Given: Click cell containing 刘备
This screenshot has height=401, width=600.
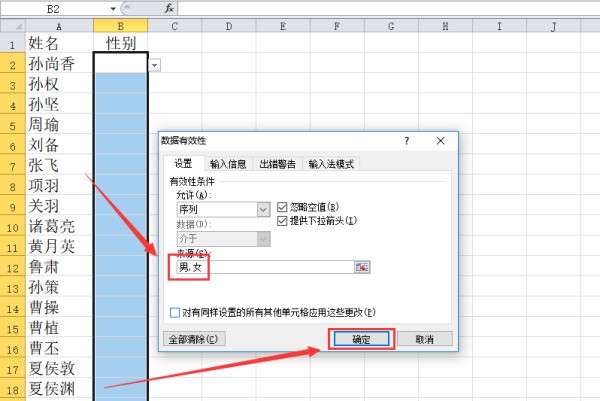Looking at the screenshot, I should pos(59,144).
